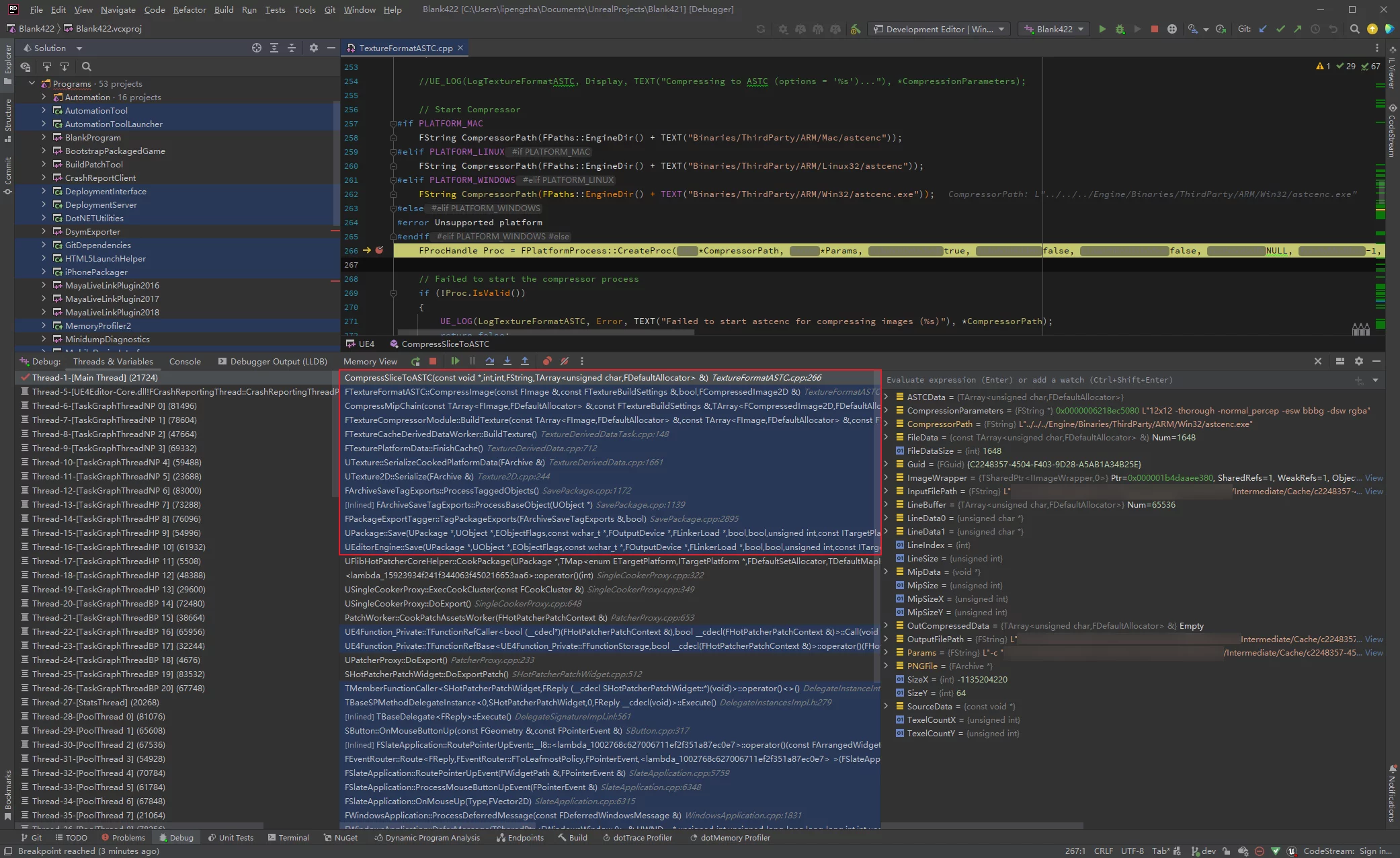Click the Git push arrow icon
The image size is (1400, 858).
(1298, 29)
